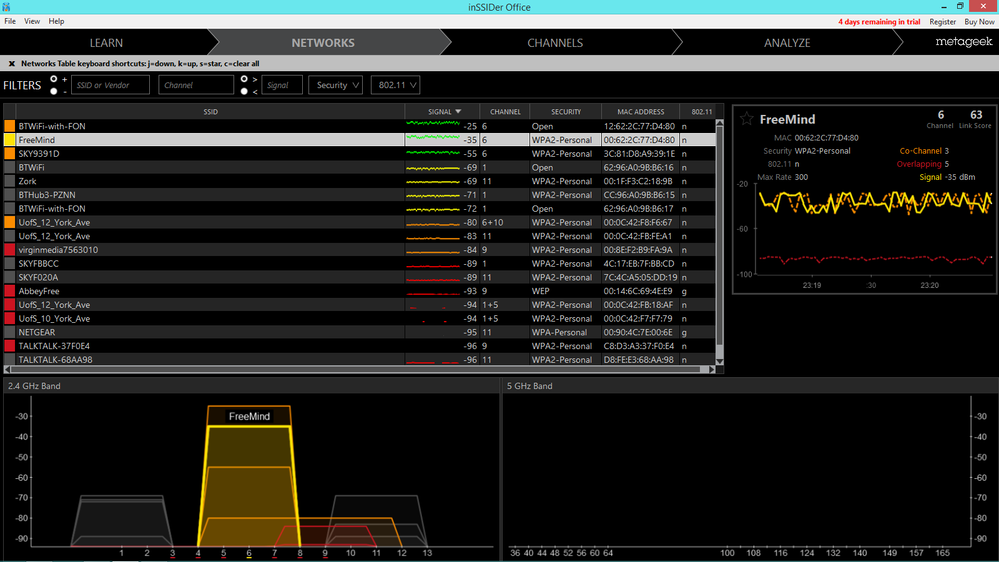Switch to the ANALYZE tab
This screenshot has height=562, width=999.
tap(787, 43)
